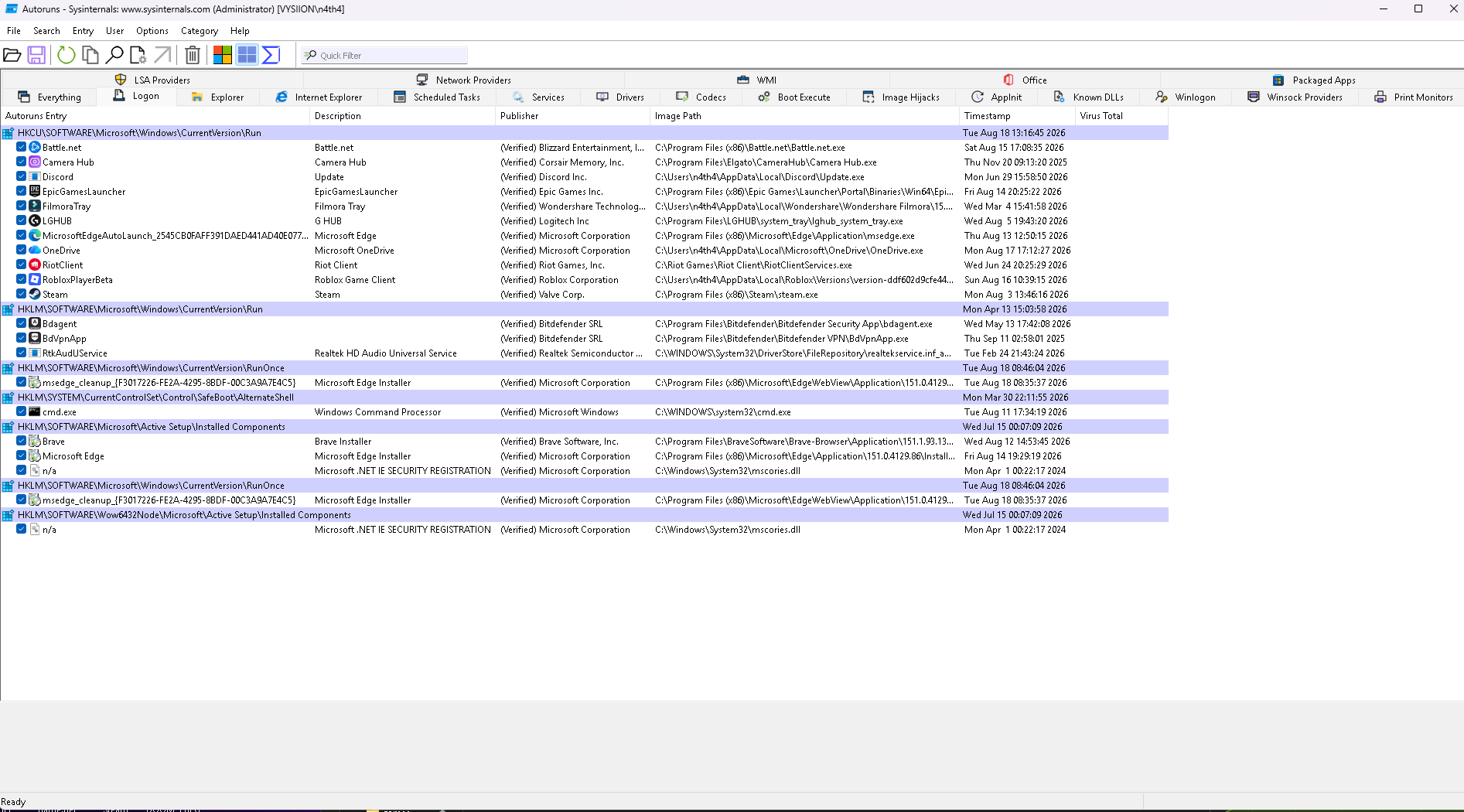Sort by the Description column header

[402, 116]
